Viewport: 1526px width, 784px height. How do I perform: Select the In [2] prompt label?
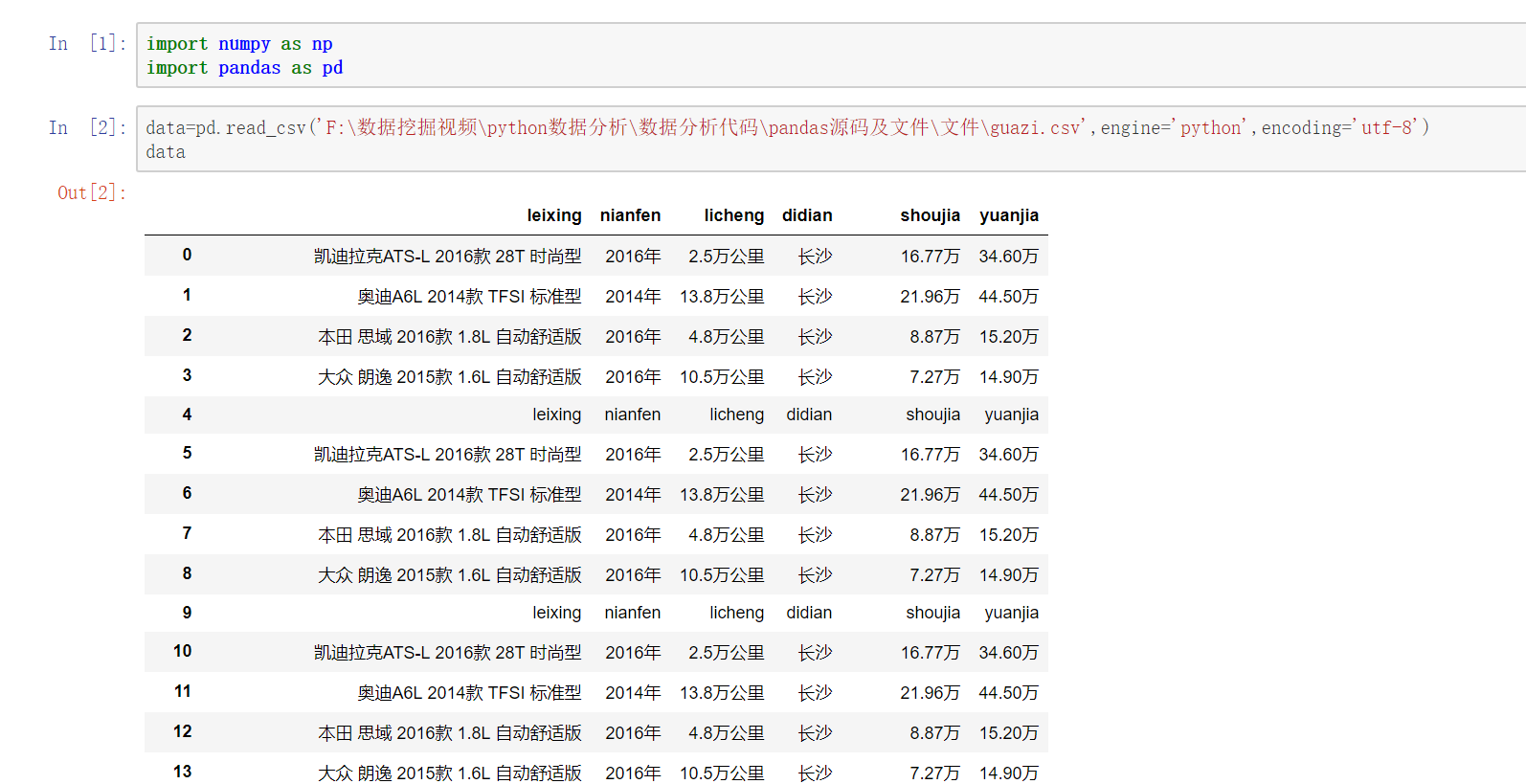pos(87,127)
